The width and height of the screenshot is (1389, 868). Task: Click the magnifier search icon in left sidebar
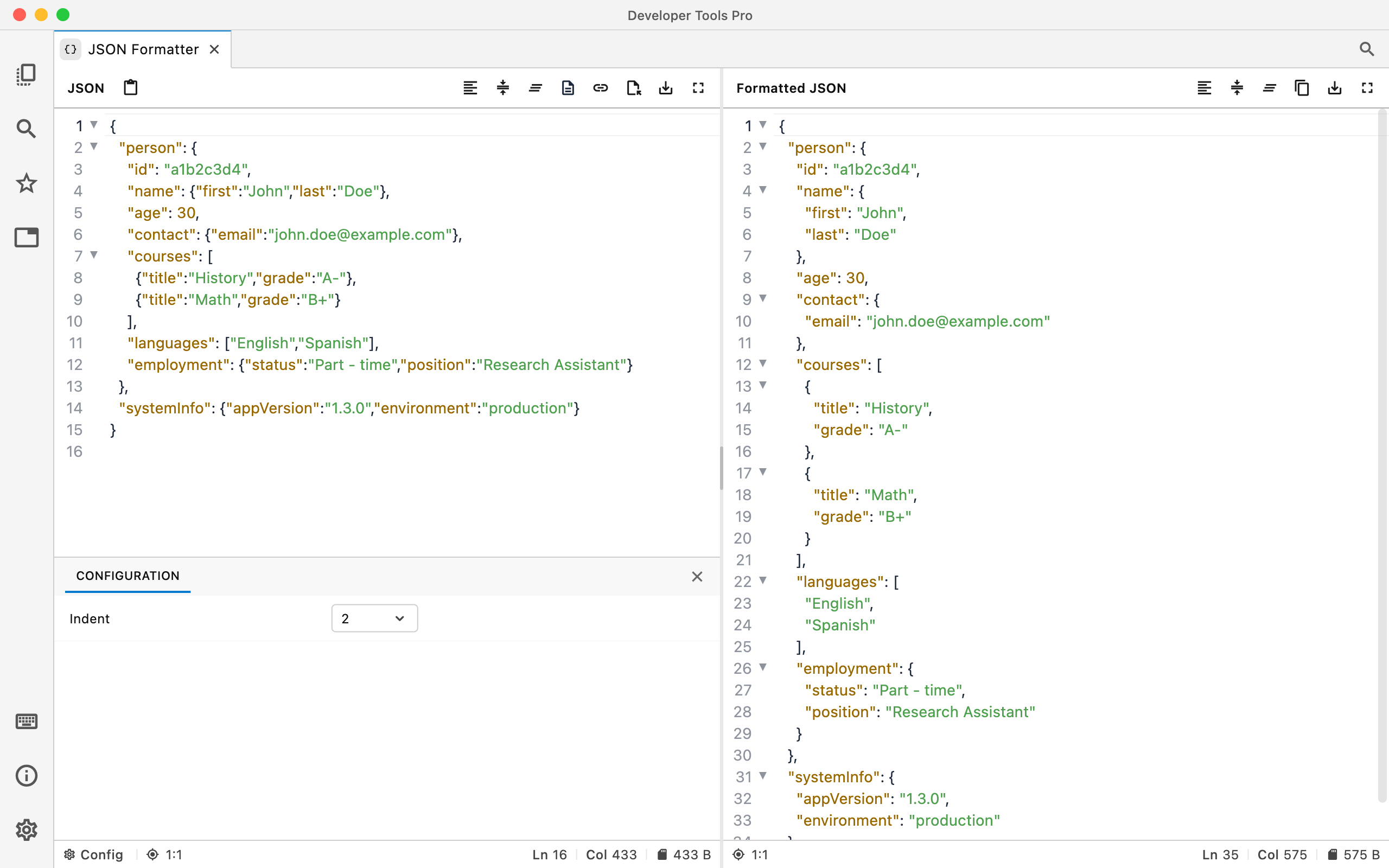click(x=27, y=129)
